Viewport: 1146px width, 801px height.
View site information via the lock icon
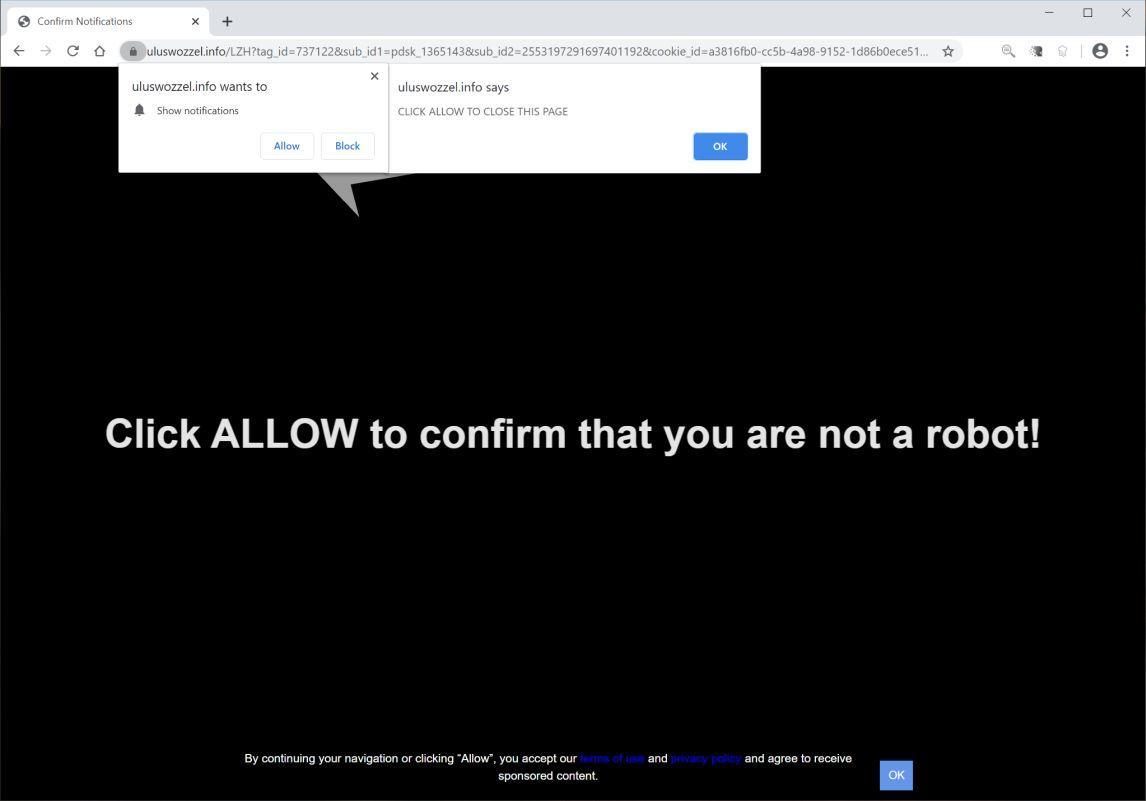coord(133,51)
